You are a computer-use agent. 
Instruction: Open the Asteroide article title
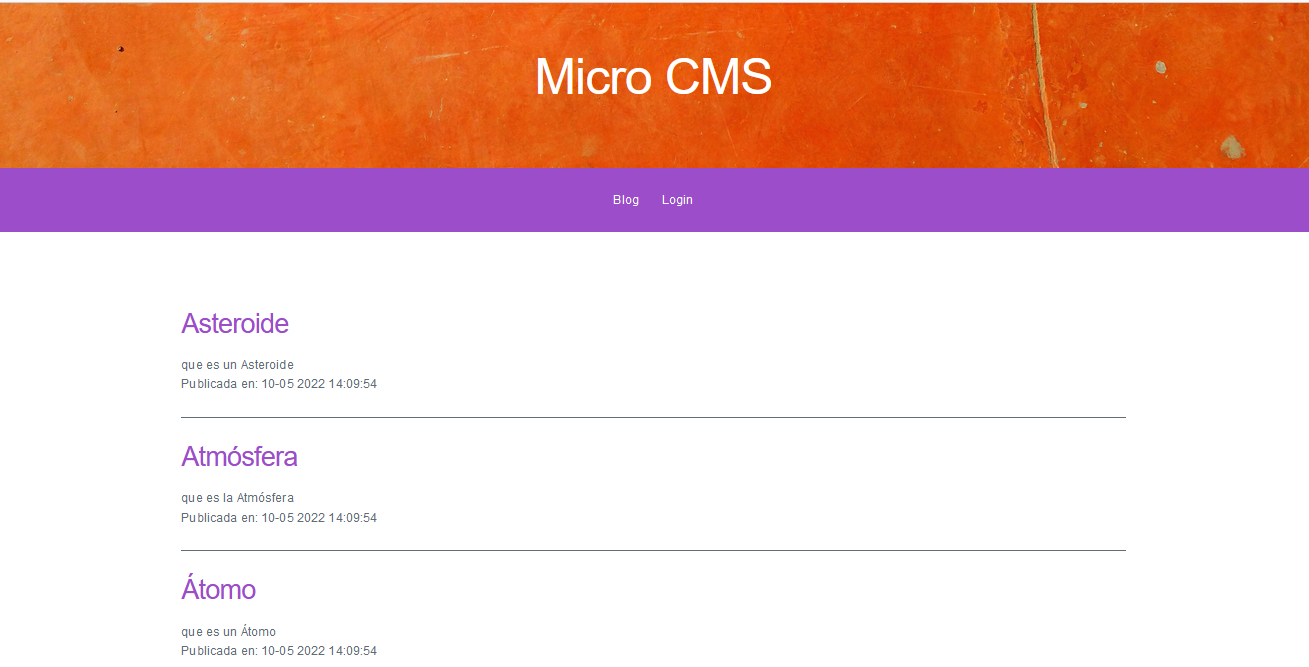(235, 324)
